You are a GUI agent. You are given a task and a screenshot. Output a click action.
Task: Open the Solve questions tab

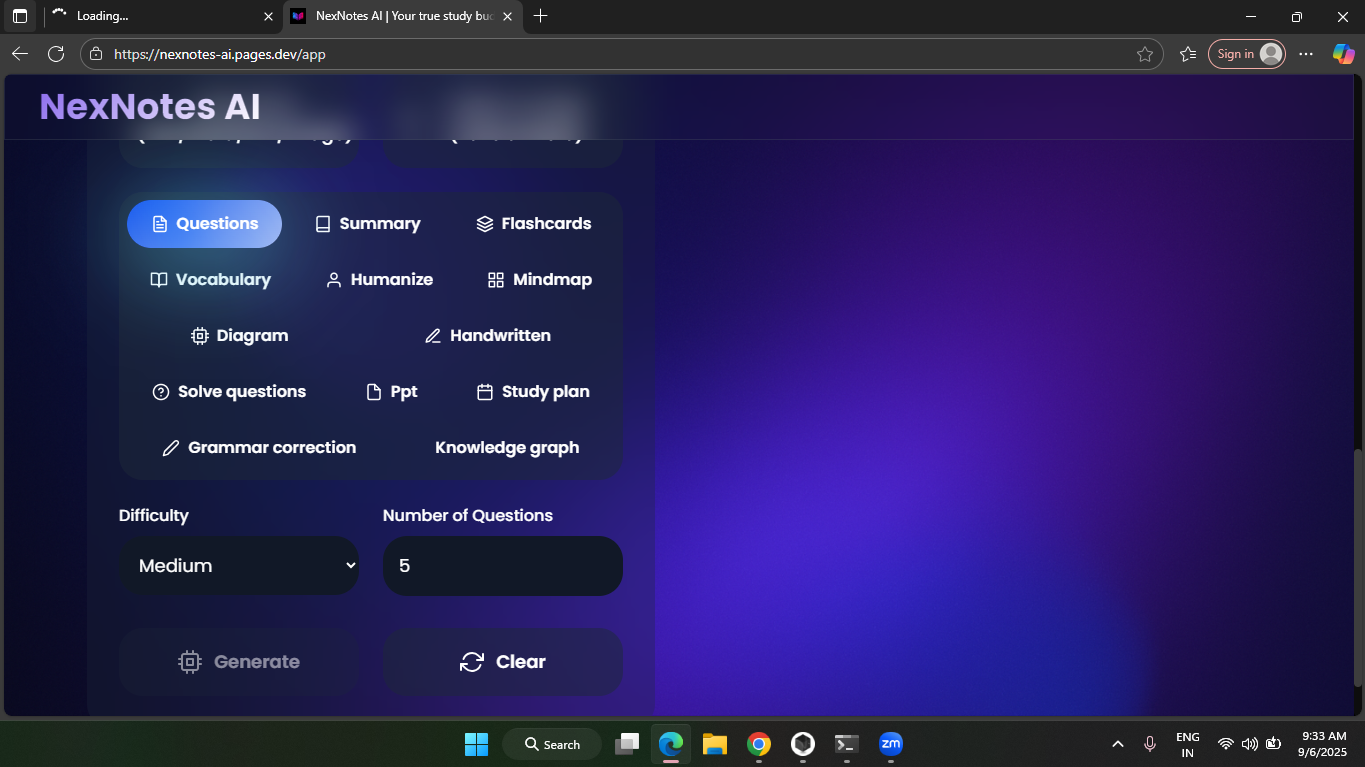tap(229, 392)
